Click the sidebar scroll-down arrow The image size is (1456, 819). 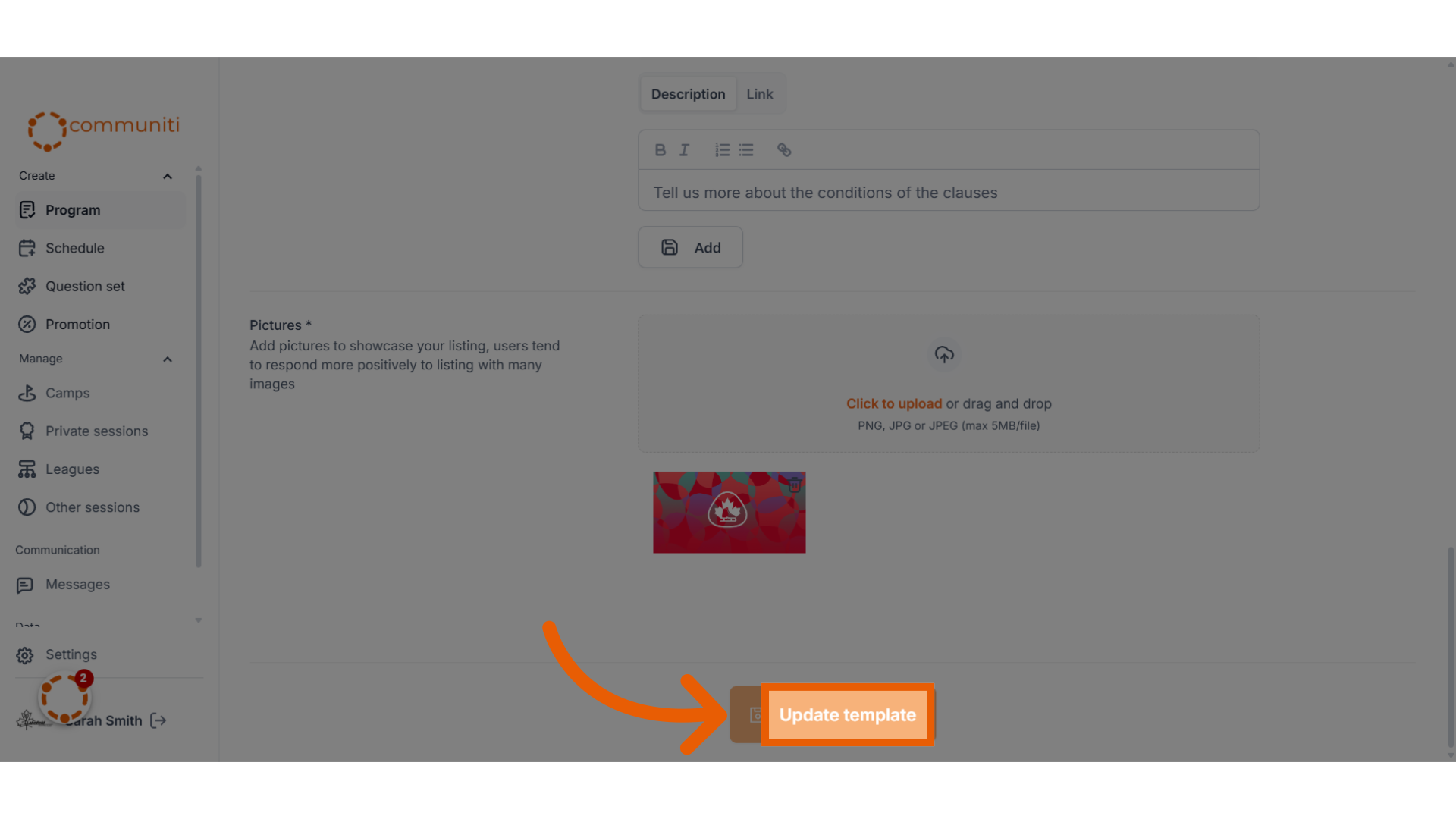pos(199,620)
